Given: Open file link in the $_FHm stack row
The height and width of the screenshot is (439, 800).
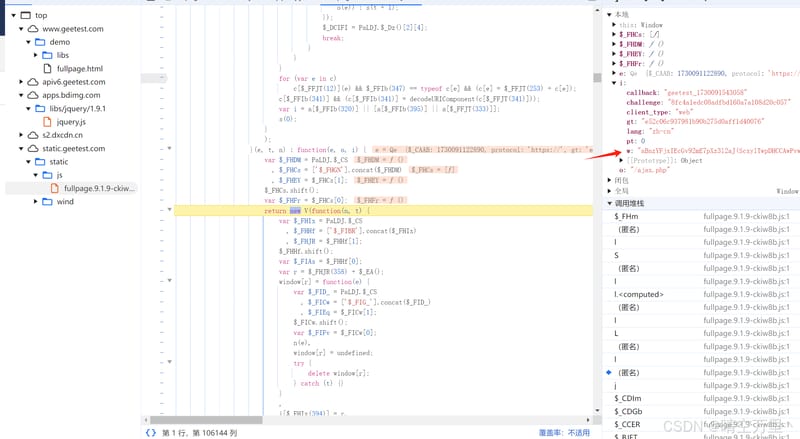Looking at the screenshot, I should tap(746, 216).
